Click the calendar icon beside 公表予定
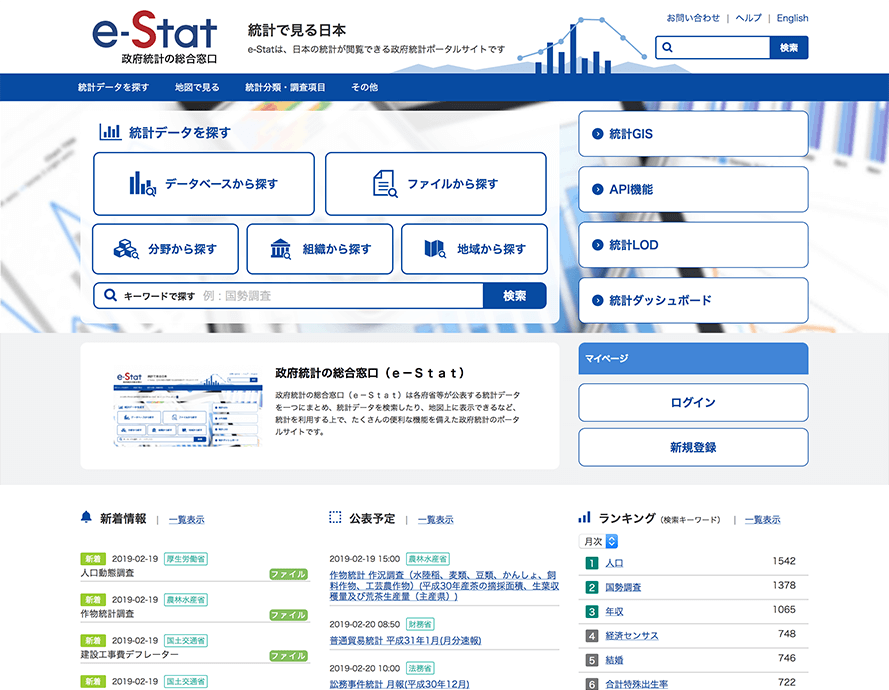 [x=333, y=518]
